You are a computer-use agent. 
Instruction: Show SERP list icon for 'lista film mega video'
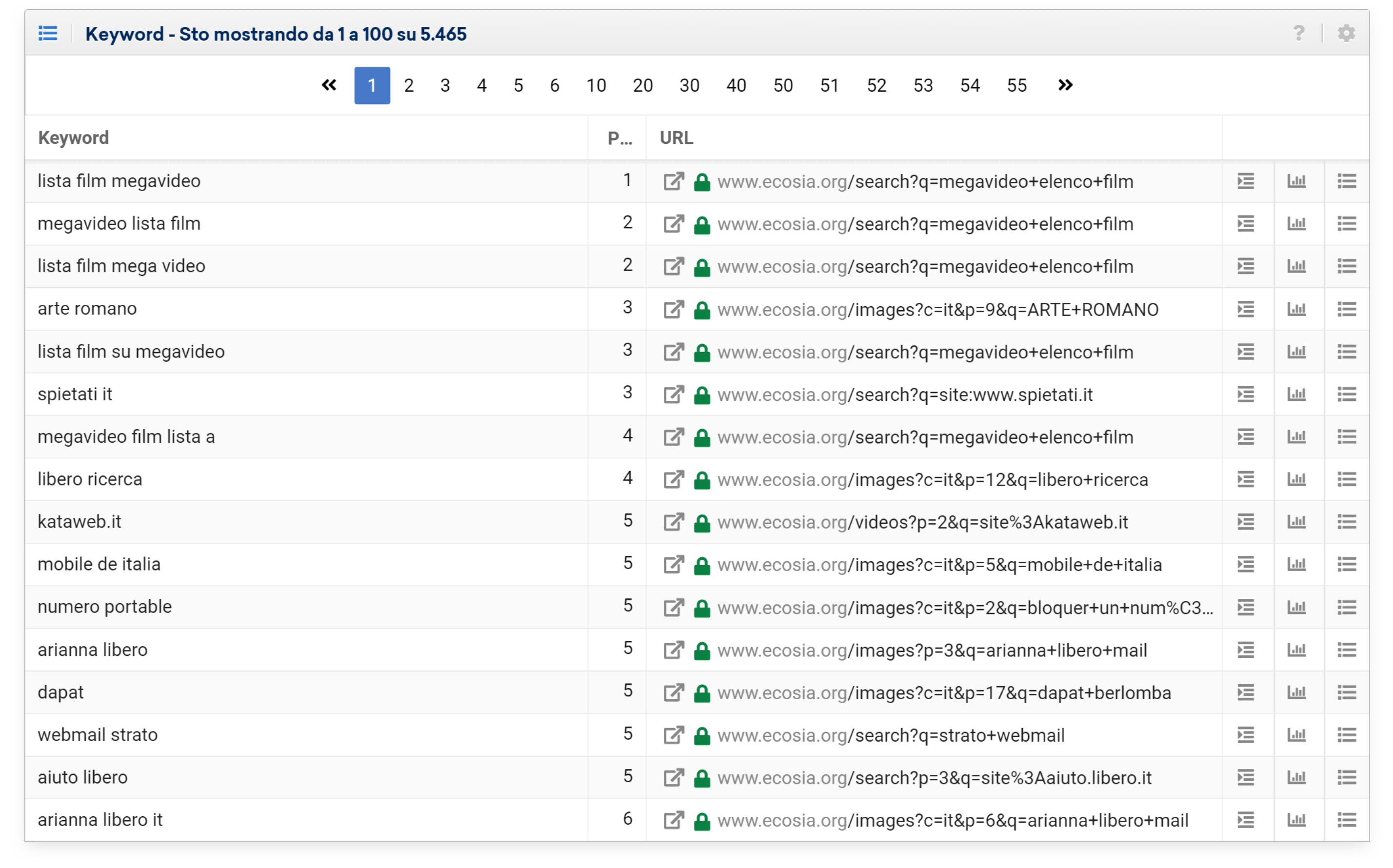pyautogui.click(x=1245, y=266)
